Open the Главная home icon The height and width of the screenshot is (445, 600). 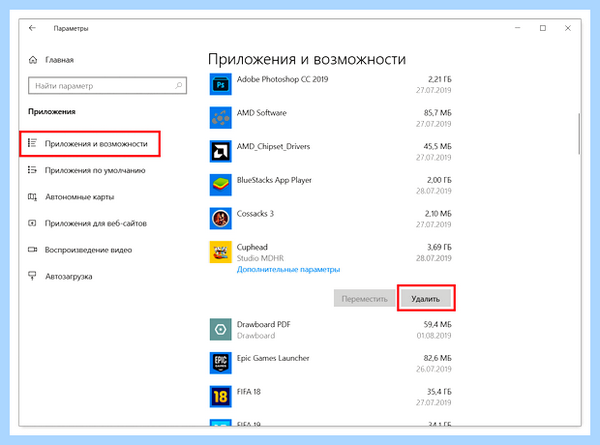pyautogui.click(x=33, y=60)
